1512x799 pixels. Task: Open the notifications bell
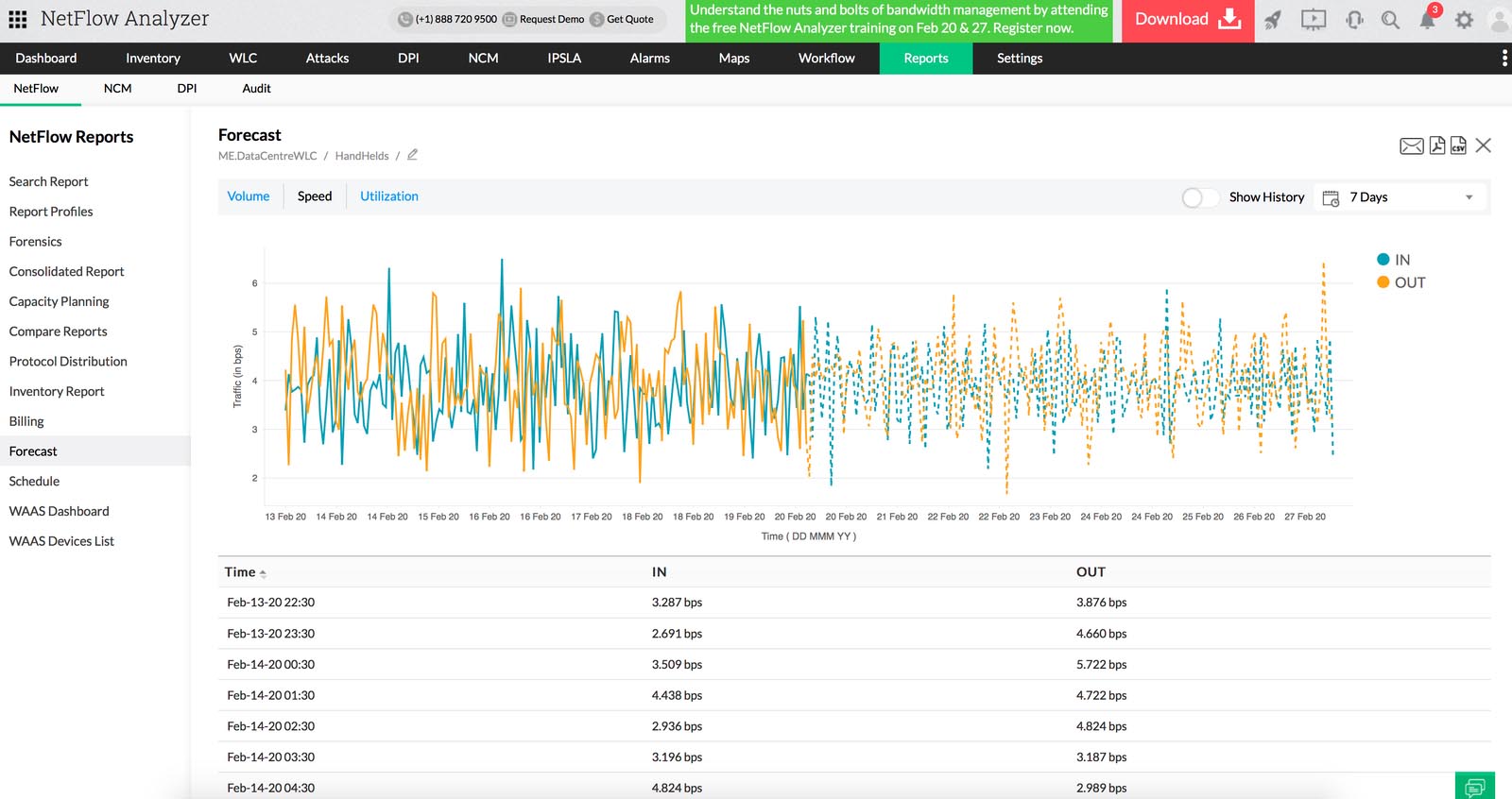pyautogui.click(x=1427, y=20)
